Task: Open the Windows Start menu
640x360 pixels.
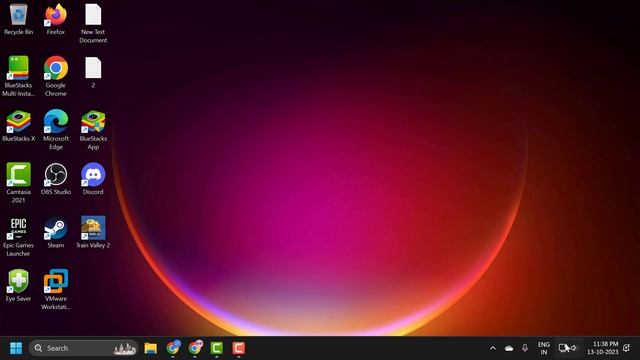Action: [x=16, y=348]
